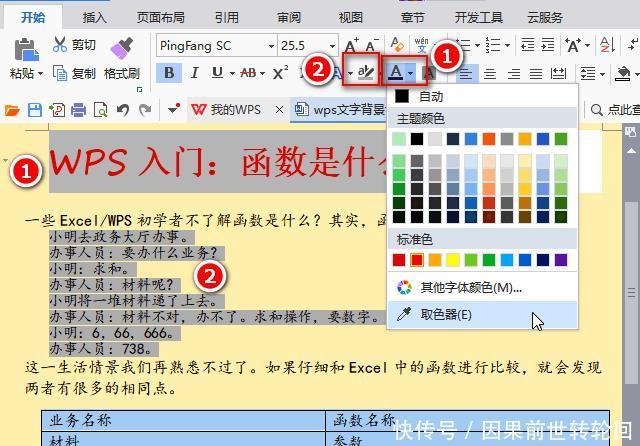The height and width of the screenshot is (446, 640).
Task: Pick the orange theme color in top row
Action: click(x=489, y=139)
